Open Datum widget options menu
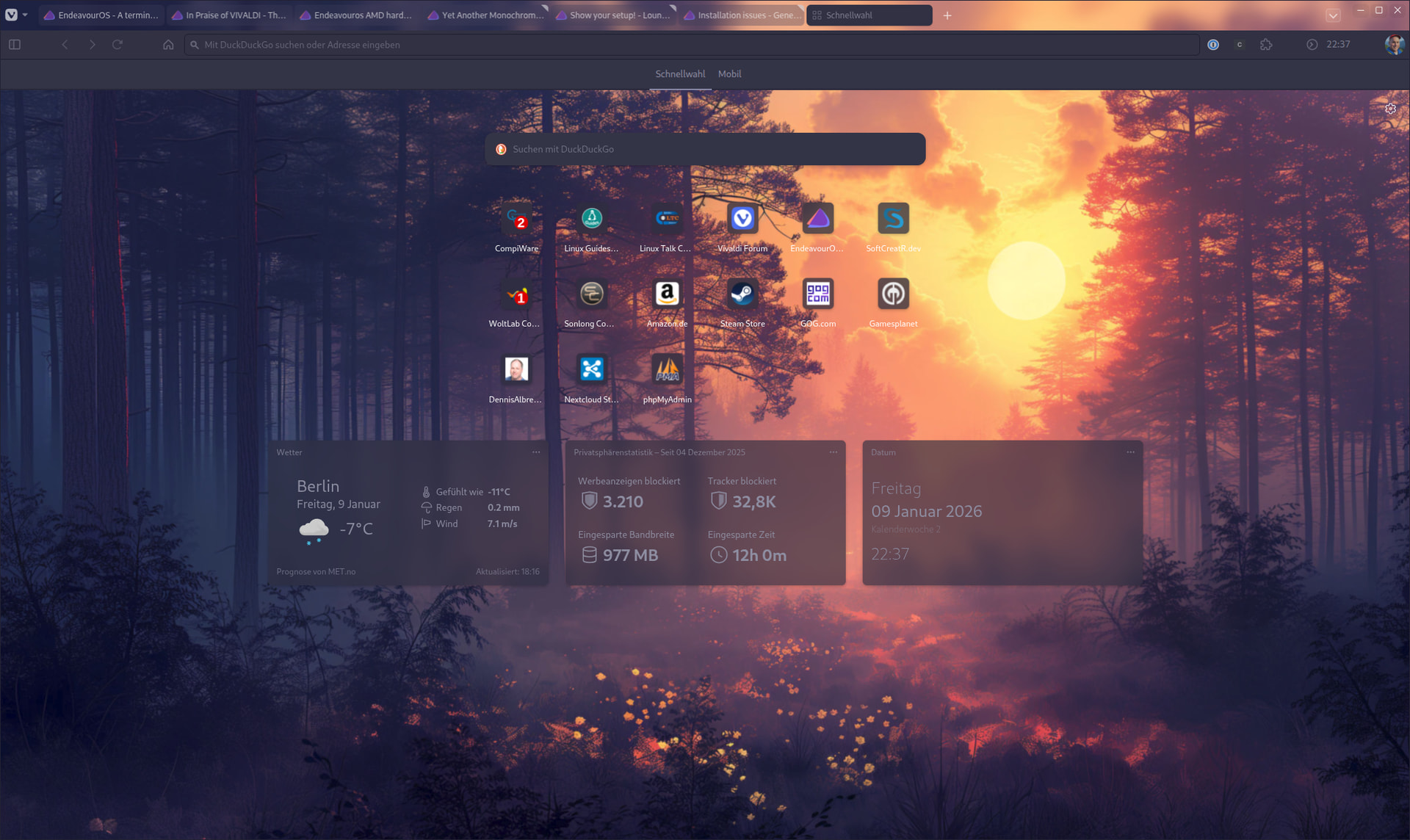The height and width of the screenshot is (840, 1410). pyautogui.click(x=1130, y=452)
